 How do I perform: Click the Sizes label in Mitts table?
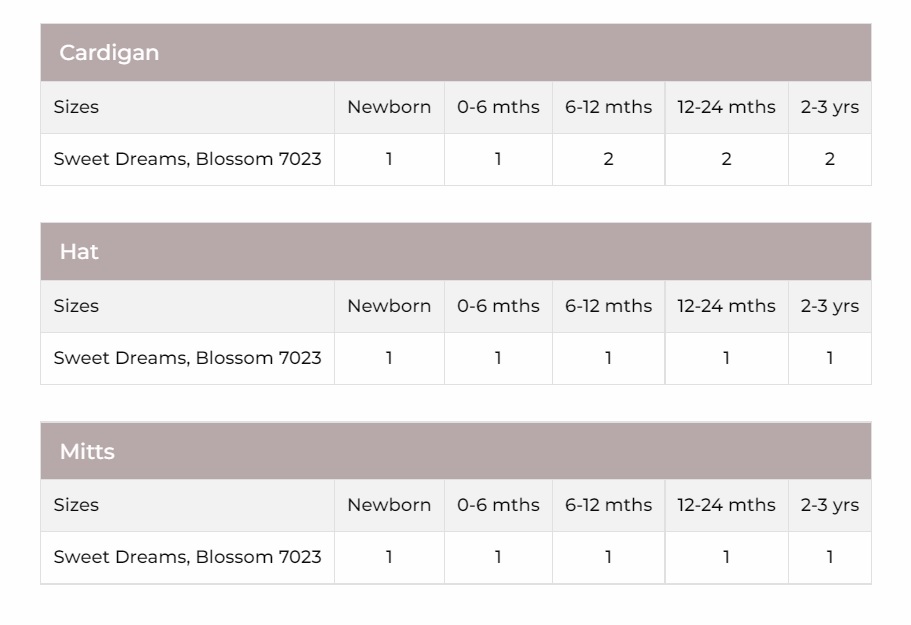click(x=76, y=505)
